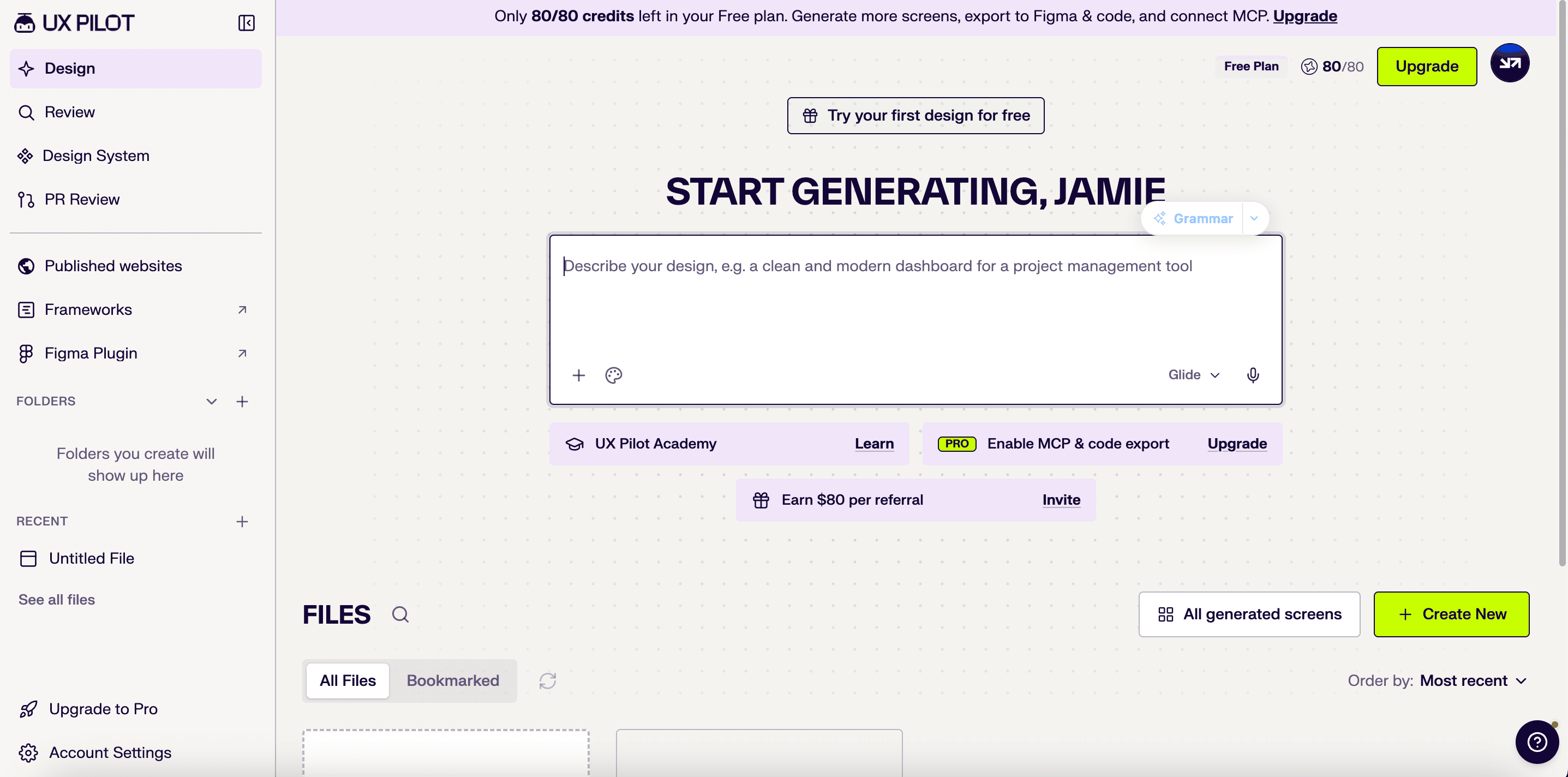Image resolution: width=1568 pixels, height=777 pixels.
Task: Click the UX Pilot Academy graduation cap icon
Action: pos(574,444)
